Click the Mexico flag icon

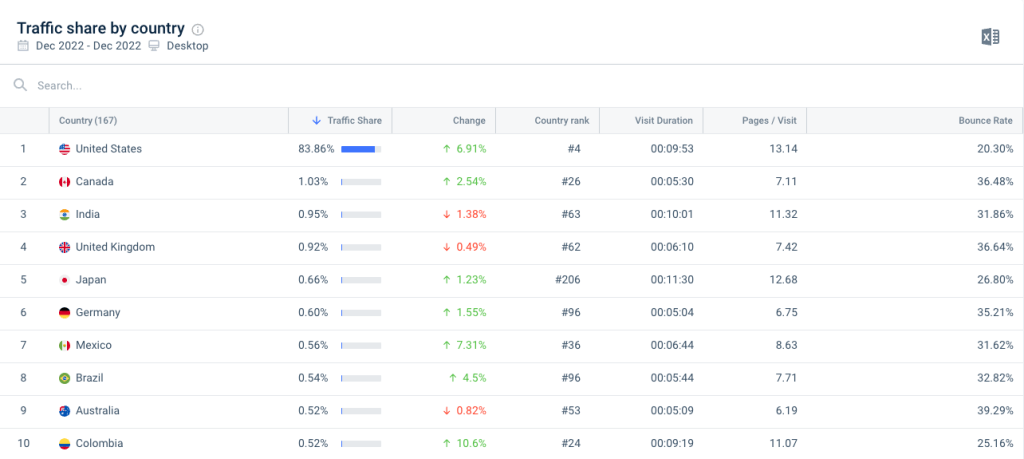pos(65,345)
